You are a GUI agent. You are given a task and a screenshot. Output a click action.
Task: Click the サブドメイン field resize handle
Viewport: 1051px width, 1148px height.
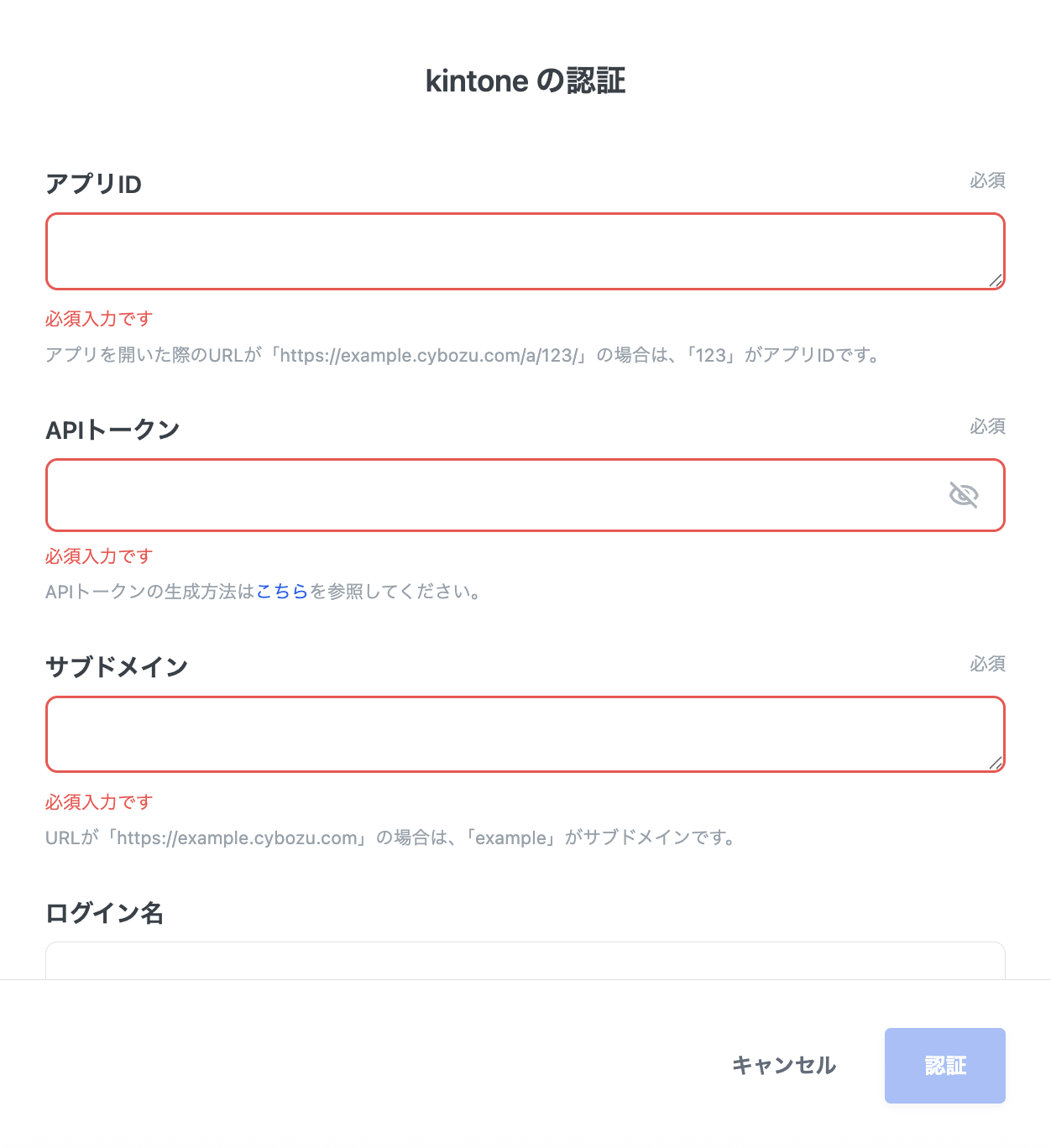[996, 763]
